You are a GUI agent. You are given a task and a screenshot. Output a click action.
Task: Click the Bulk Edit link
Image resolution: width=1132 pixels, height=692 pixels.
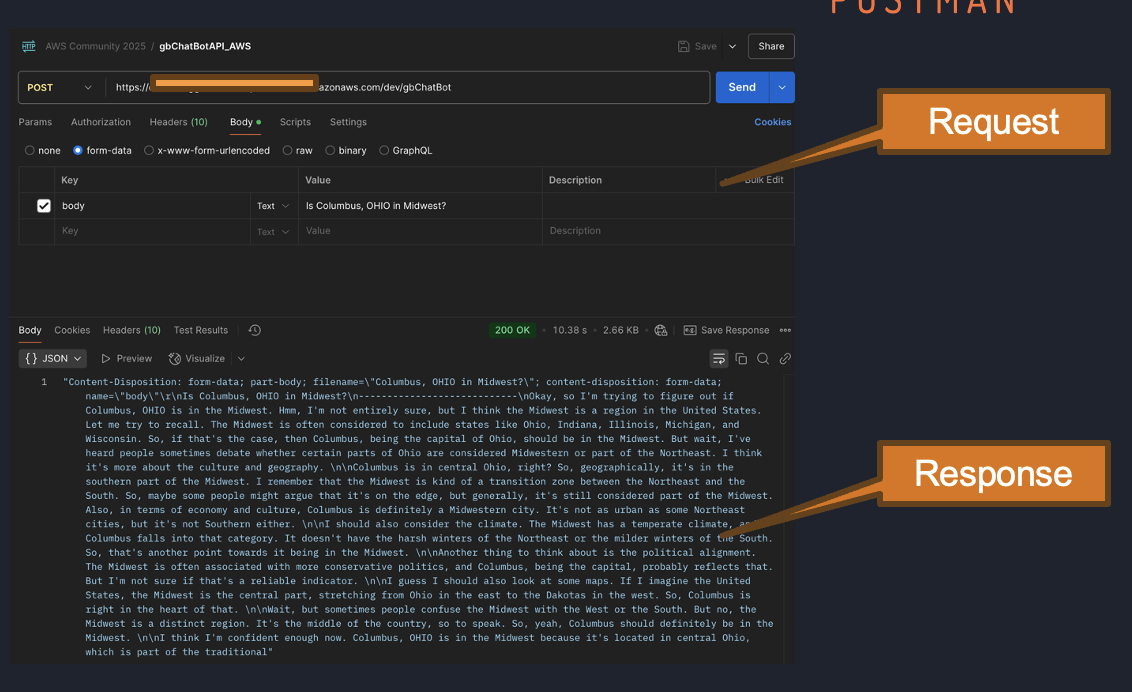(x=764, y=180)
